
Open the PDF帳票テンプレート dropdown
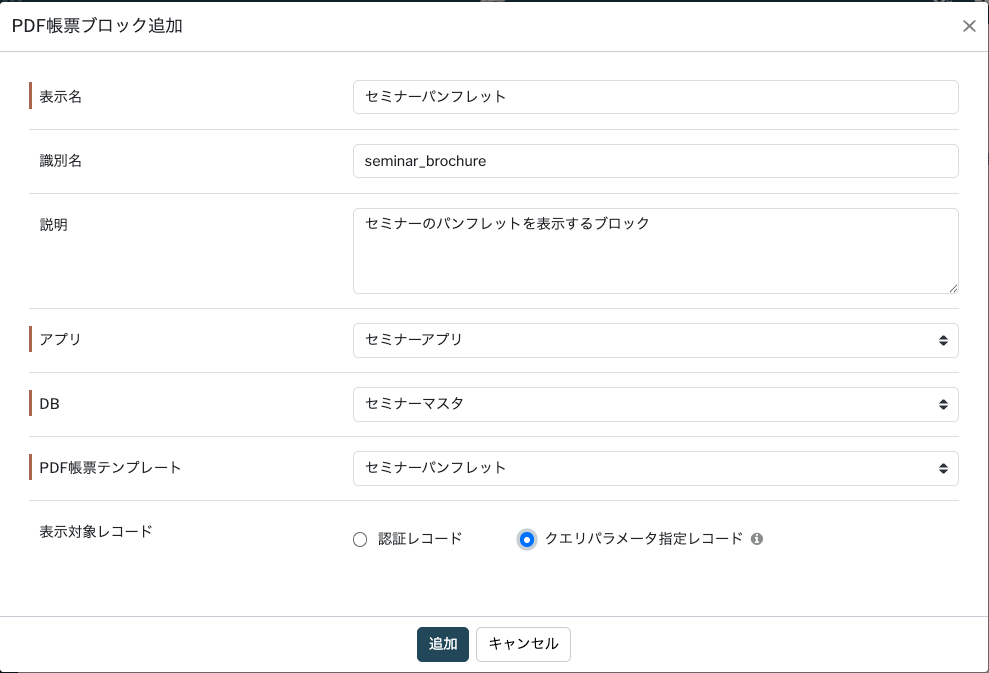point(655,468)
